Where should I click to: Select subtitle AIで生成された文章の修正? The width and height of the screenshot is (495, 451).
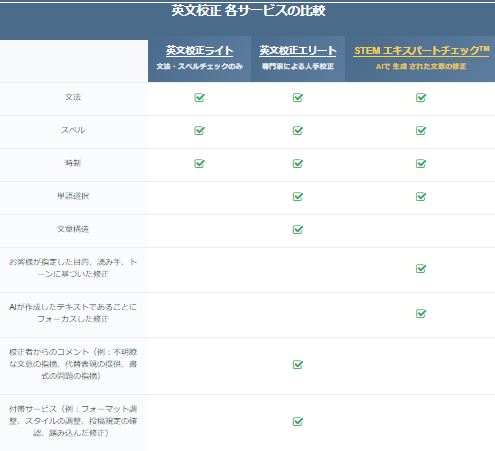[x=421, y=66]
